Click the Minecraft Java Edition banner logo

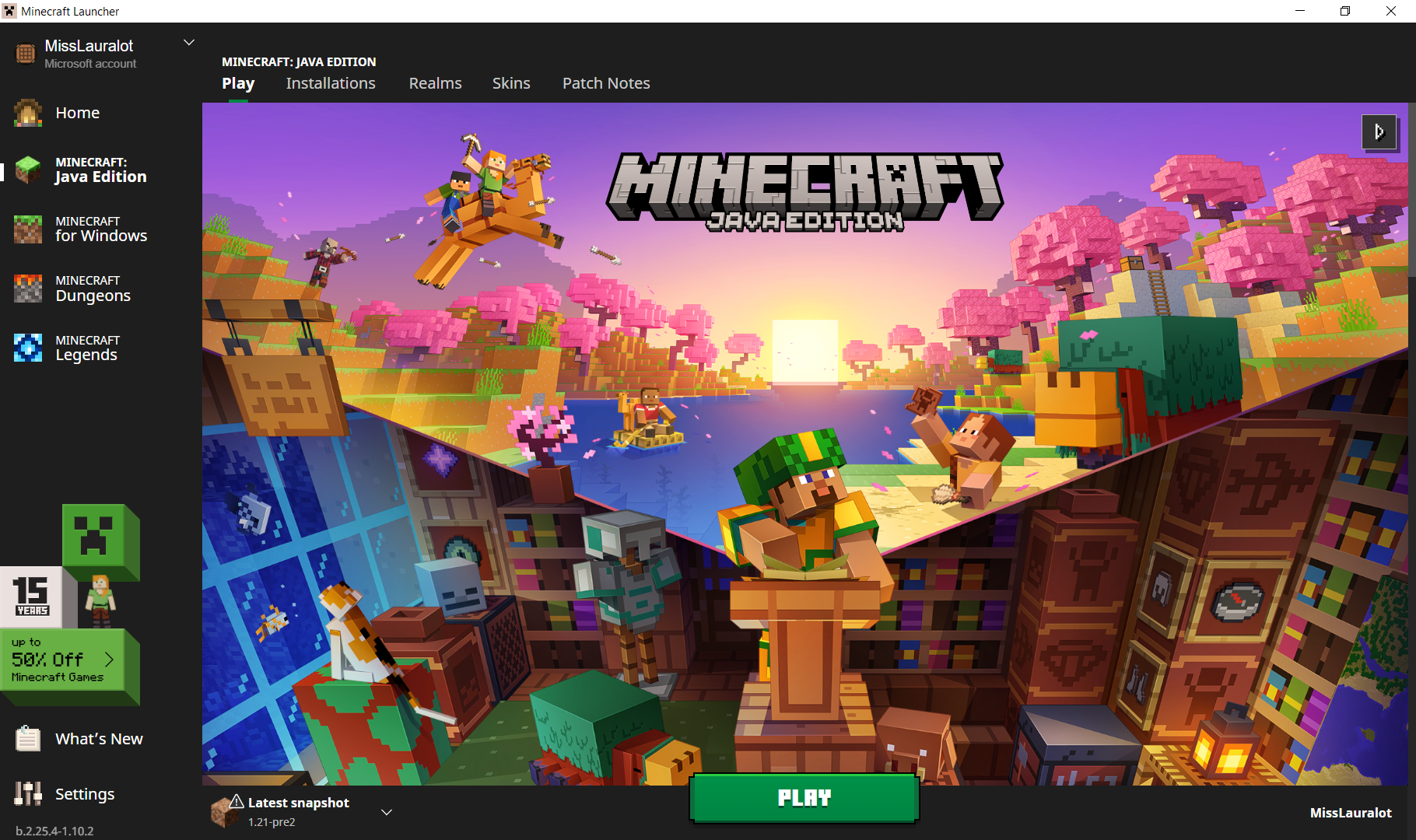click(805, 191)
